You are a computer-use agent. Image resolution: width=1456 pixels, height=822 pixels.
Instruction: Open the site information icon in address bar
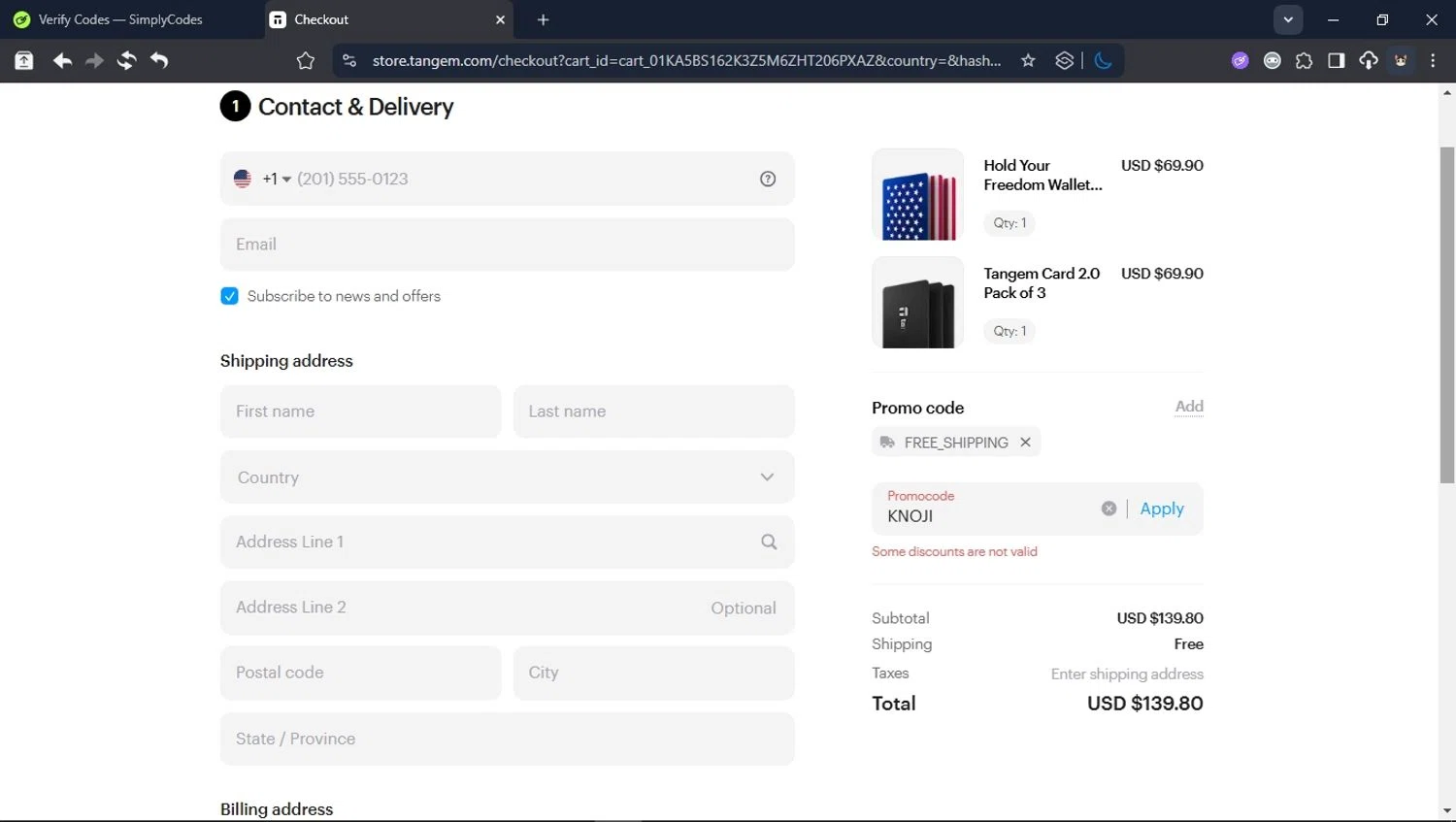pyautogui.click(x=349, y=60)
